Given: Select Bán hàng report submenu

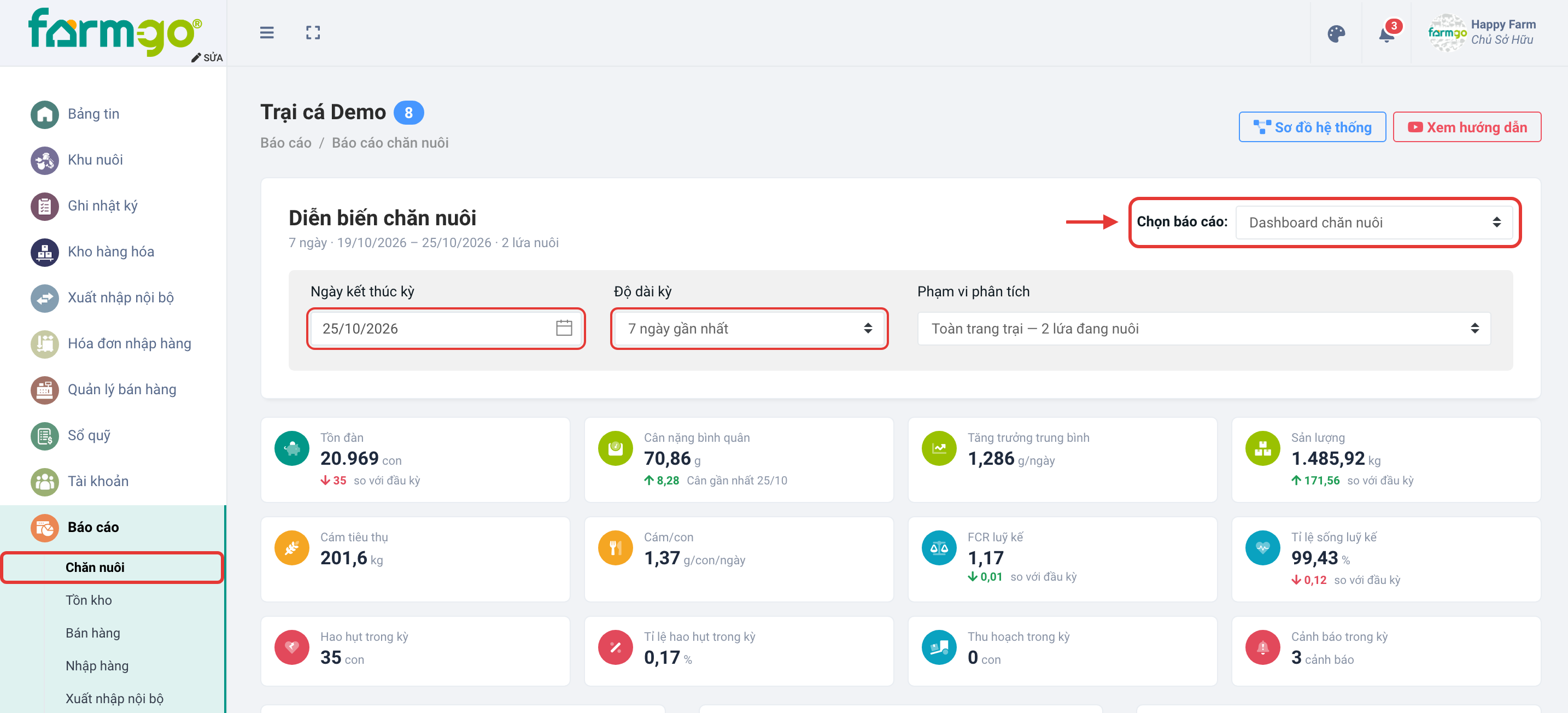Looking at the screenshot, I should [x=92, y=633].
